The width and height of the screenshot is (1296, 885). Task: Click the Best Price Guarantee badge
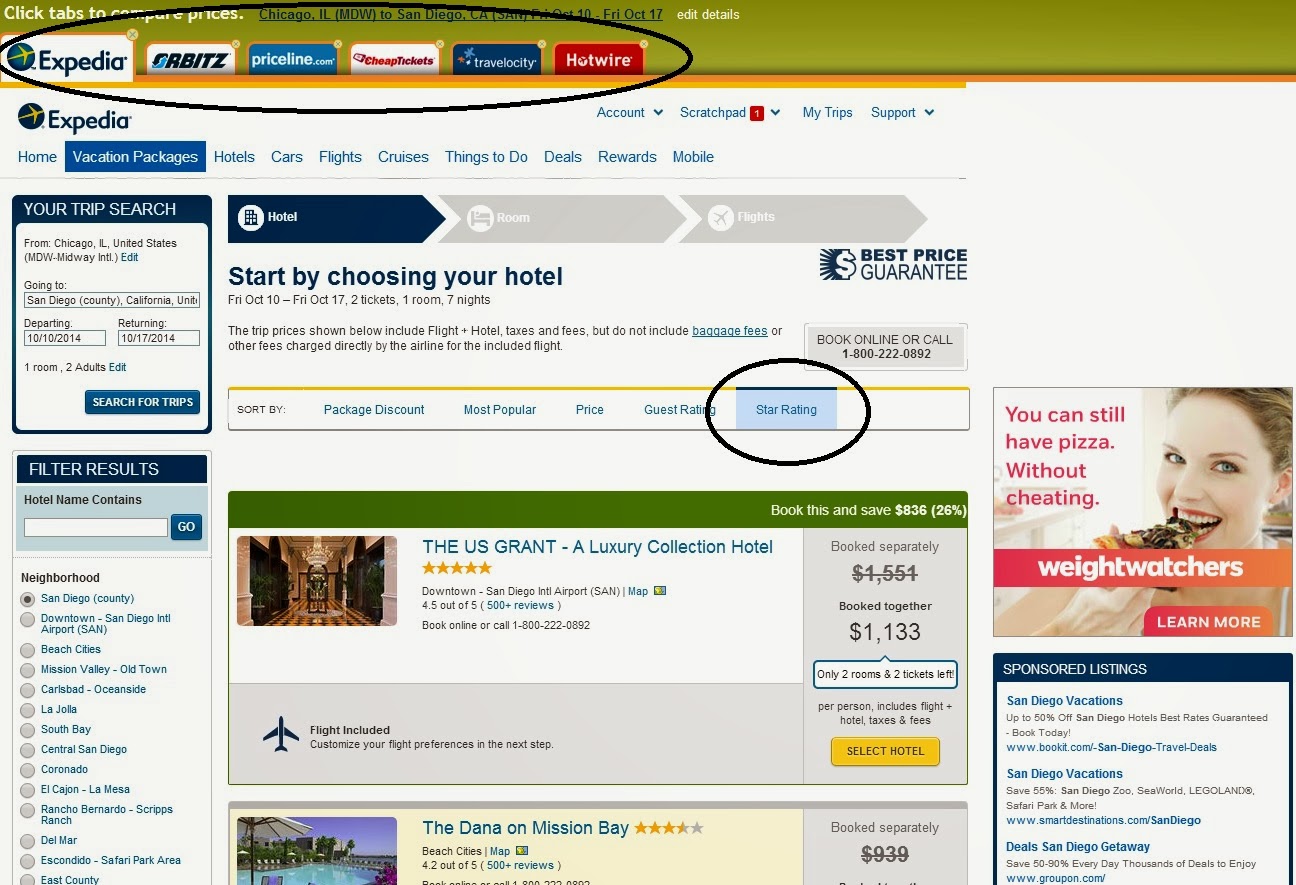tap(893, 264)
